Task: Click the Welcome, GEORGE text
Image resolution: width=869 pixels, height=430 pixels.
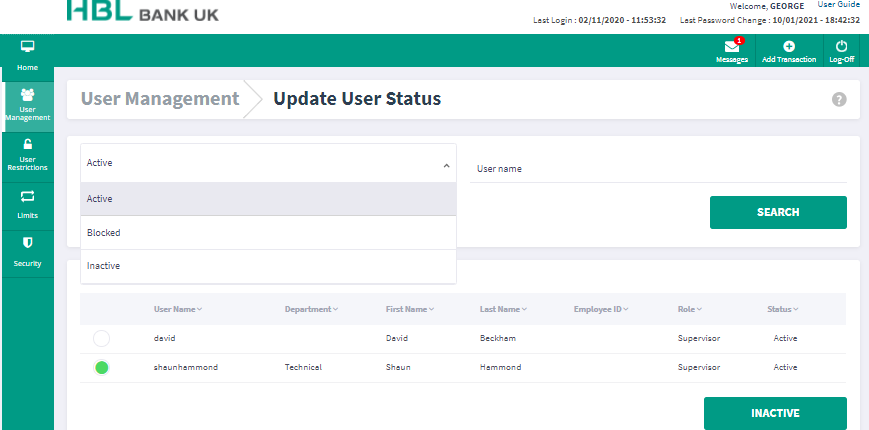Action: click(767, 6)
